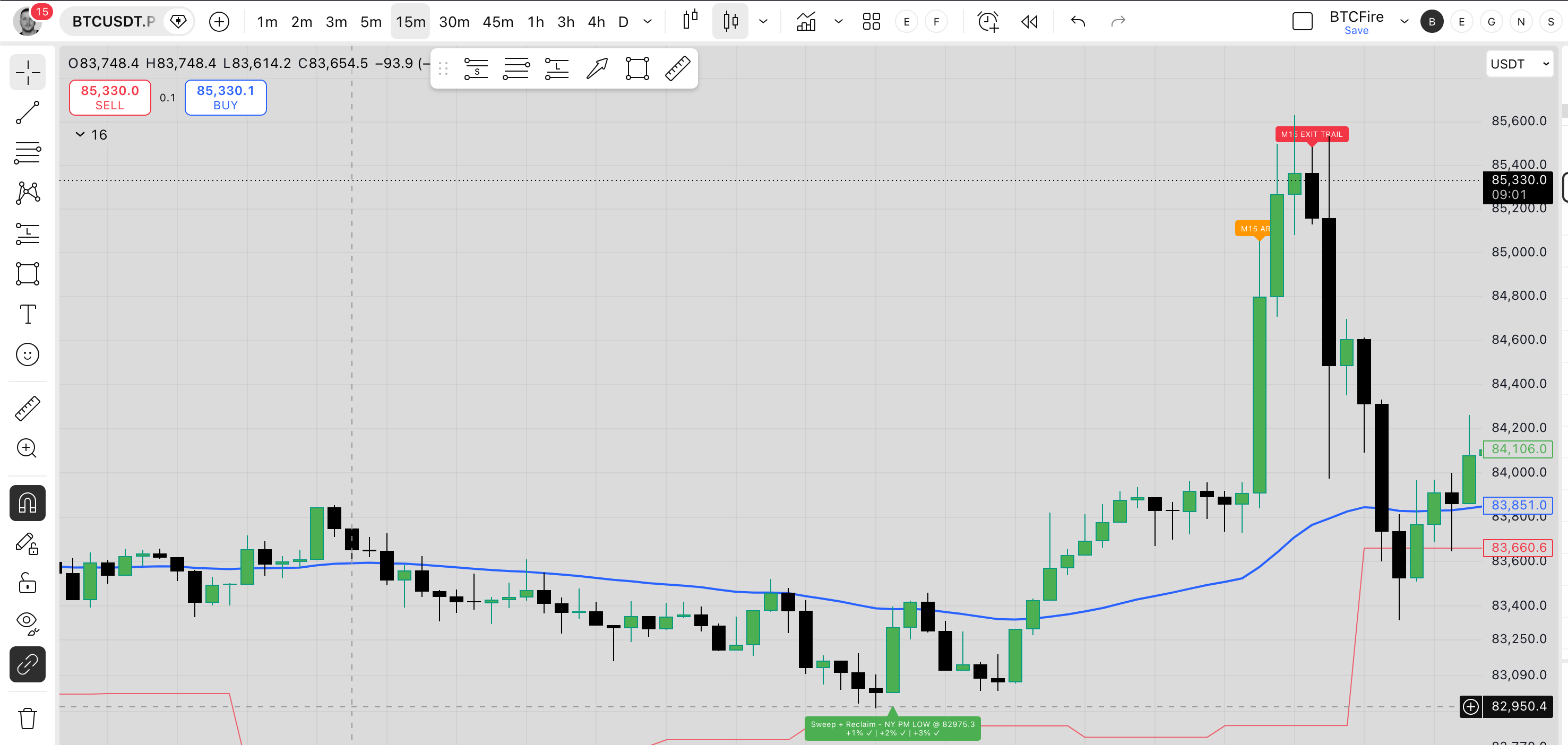Click the arrow tool in floating toolbar
Viewport: 1568px width, 745px height.
click(x=597, y=68)
